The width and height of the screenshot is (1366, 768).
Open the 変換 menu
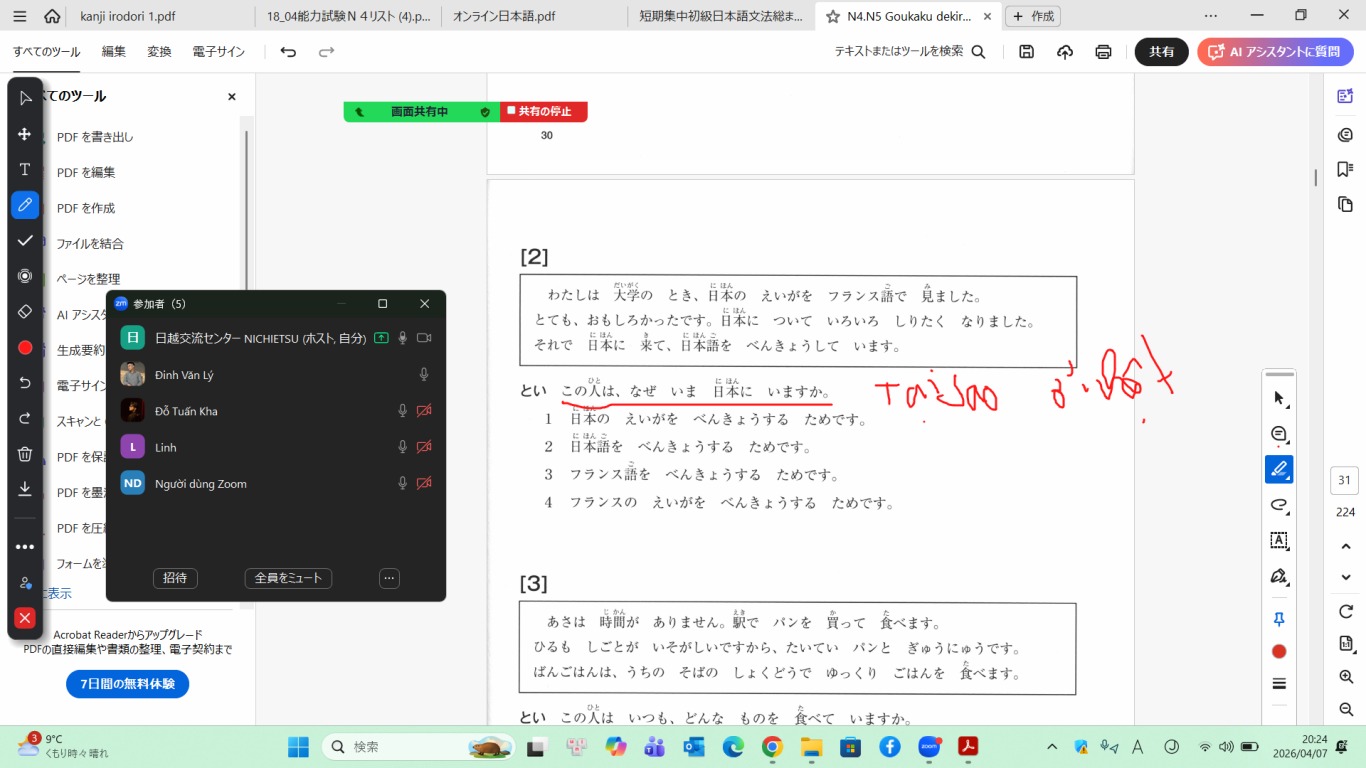(x=159, y=52)
